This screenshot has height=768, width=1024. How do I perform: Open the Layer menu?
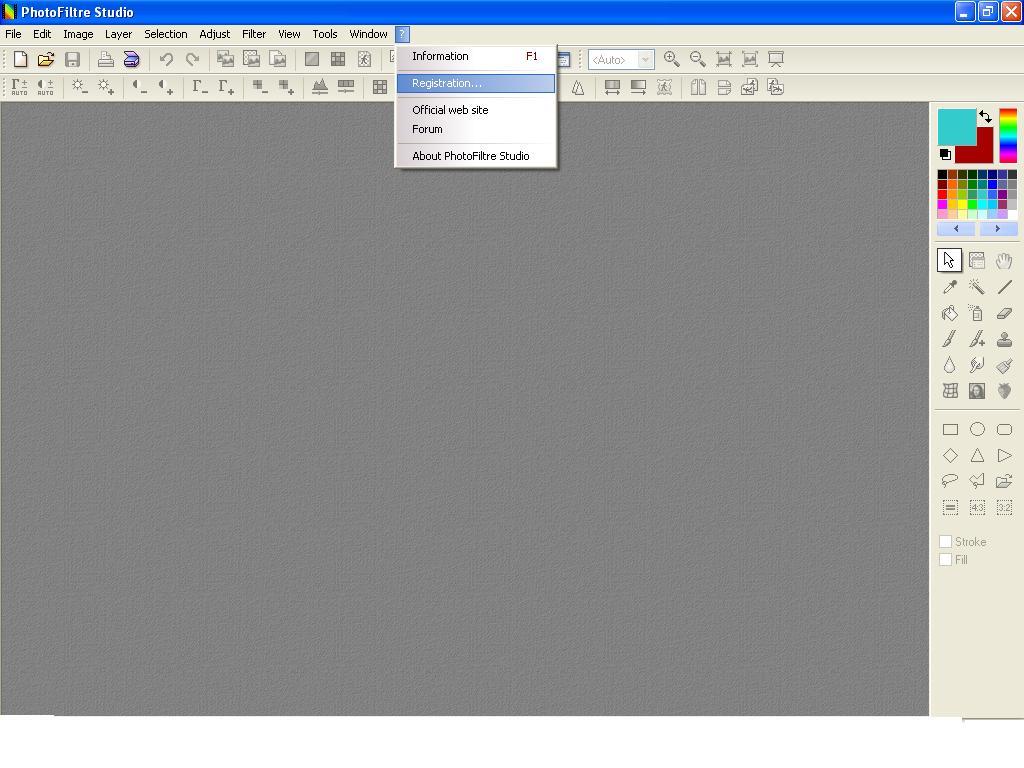point(118,34)
